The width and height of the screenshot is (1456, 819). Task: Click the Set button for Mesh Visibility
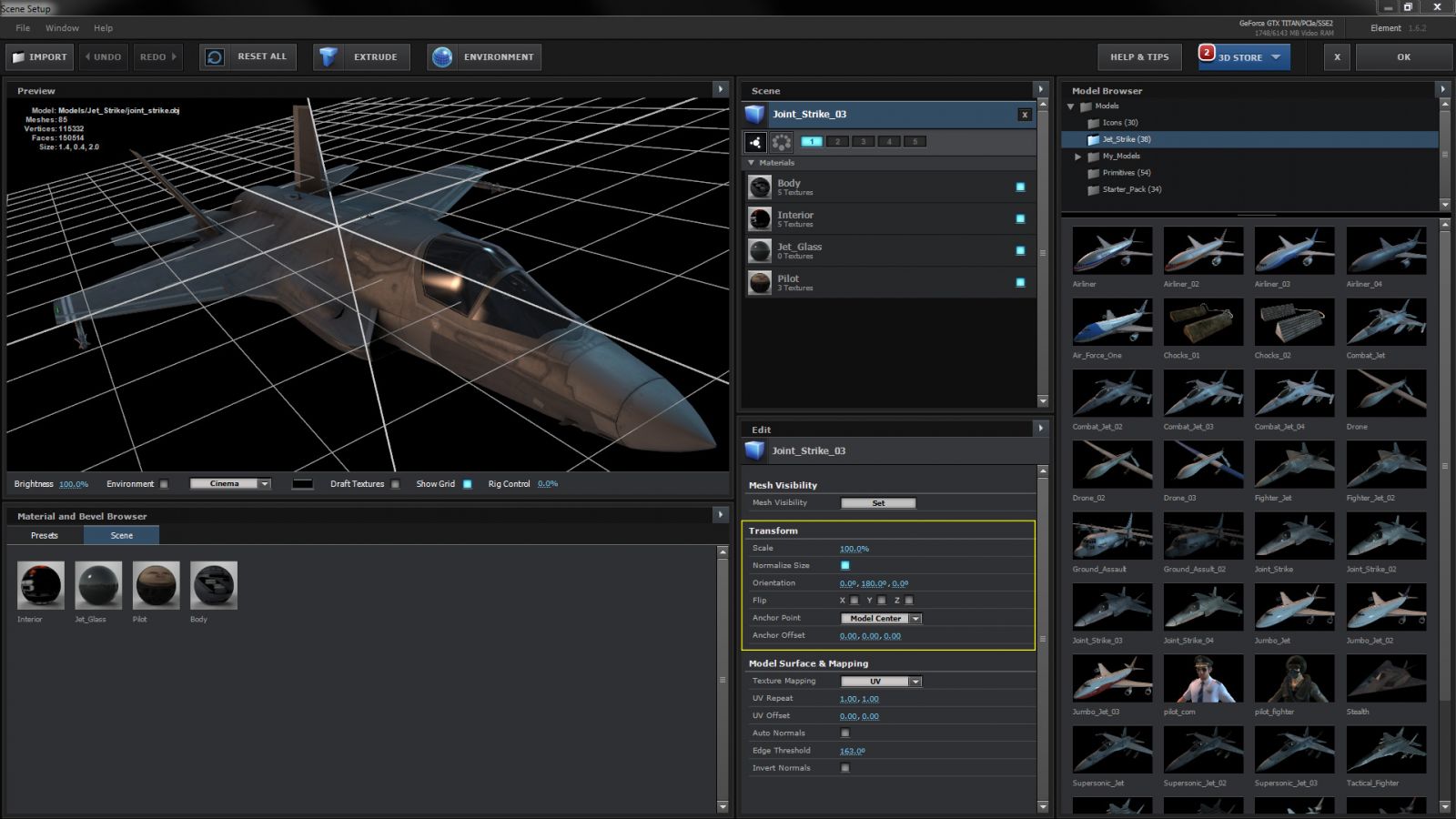click(x=877, y=502)
